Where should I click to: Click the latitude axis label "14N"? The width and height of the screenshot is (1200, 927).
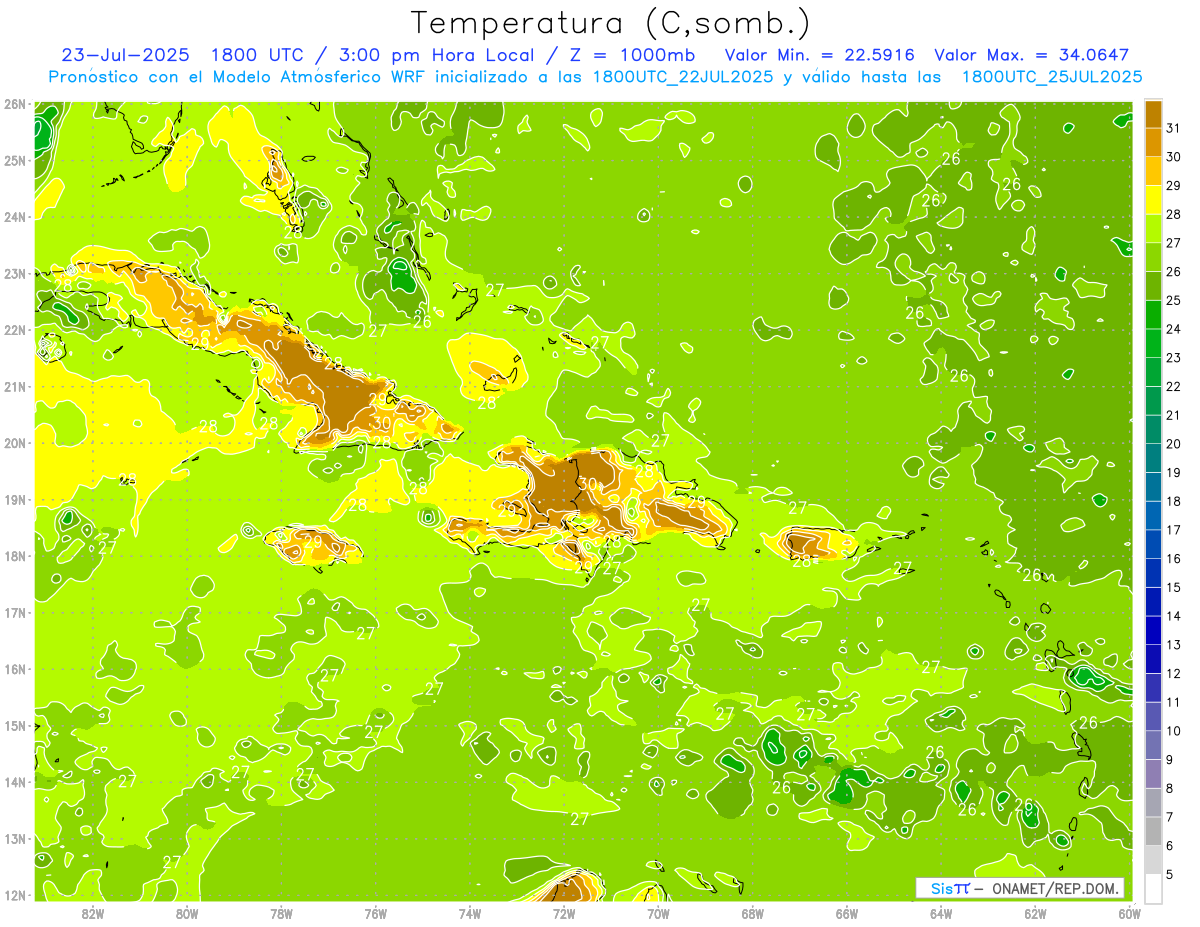tap(15, 782)
